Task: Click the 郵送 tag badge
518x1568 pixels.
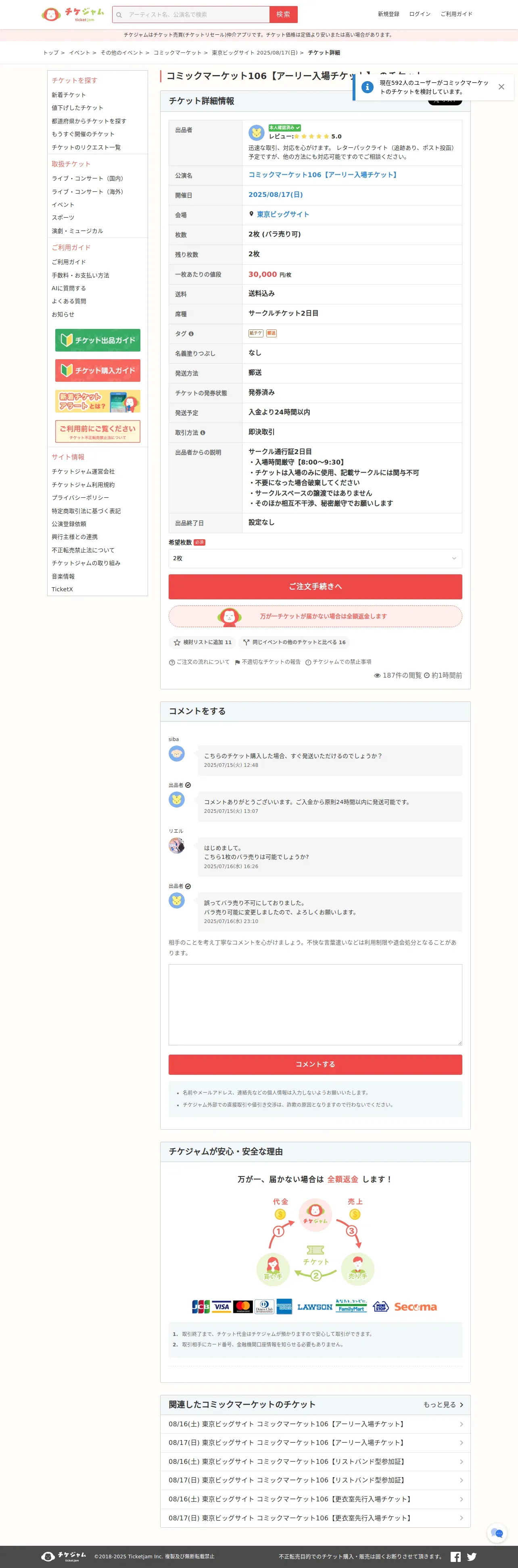Action: tap(272, 333)
